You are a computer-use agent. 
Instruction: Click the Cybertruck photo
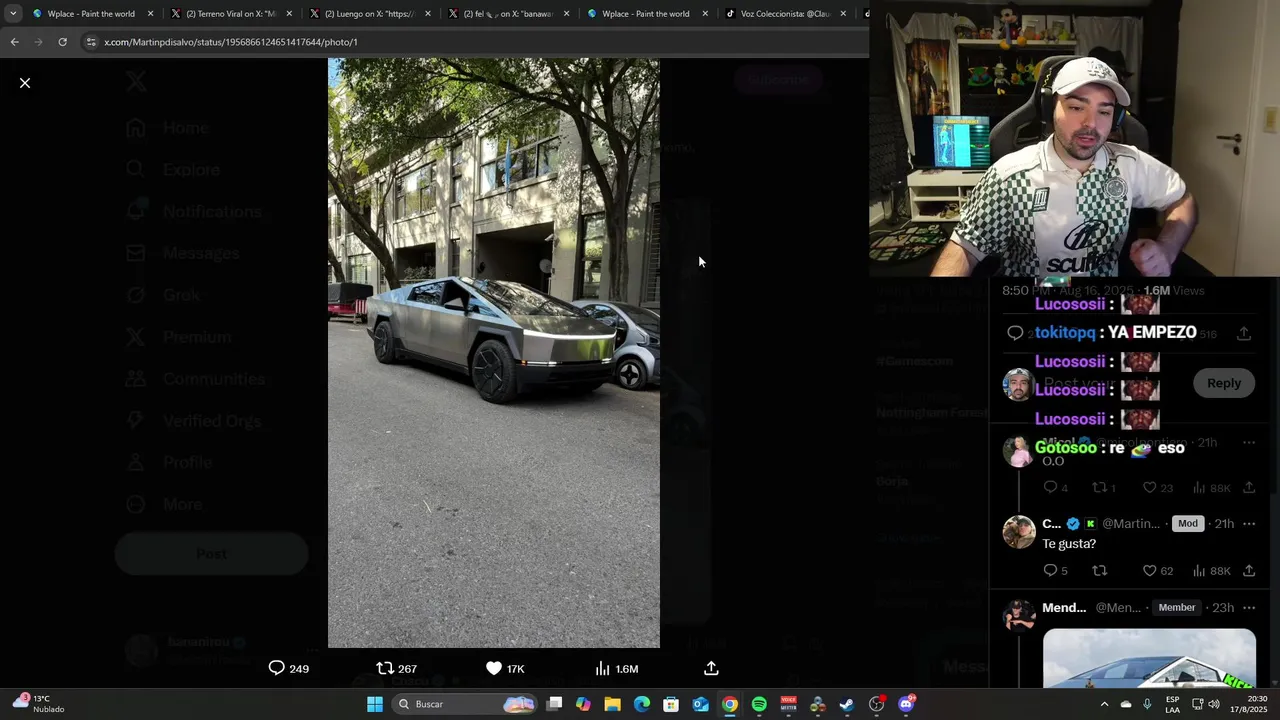click(x=494, y=353)
